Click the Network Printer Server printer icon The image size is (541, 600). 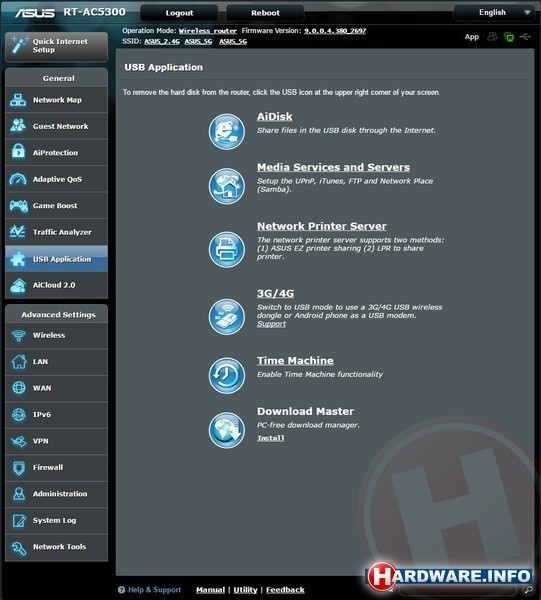[x=227, y=249]
